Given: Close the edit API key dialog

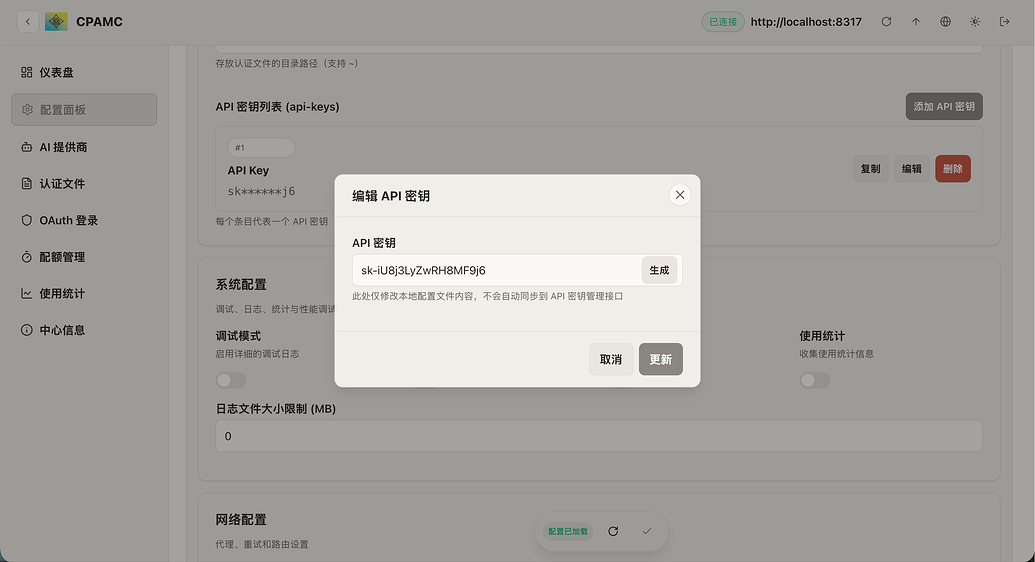Looking at the screenshot, I should pyautogui.click(x=680, y=195).
